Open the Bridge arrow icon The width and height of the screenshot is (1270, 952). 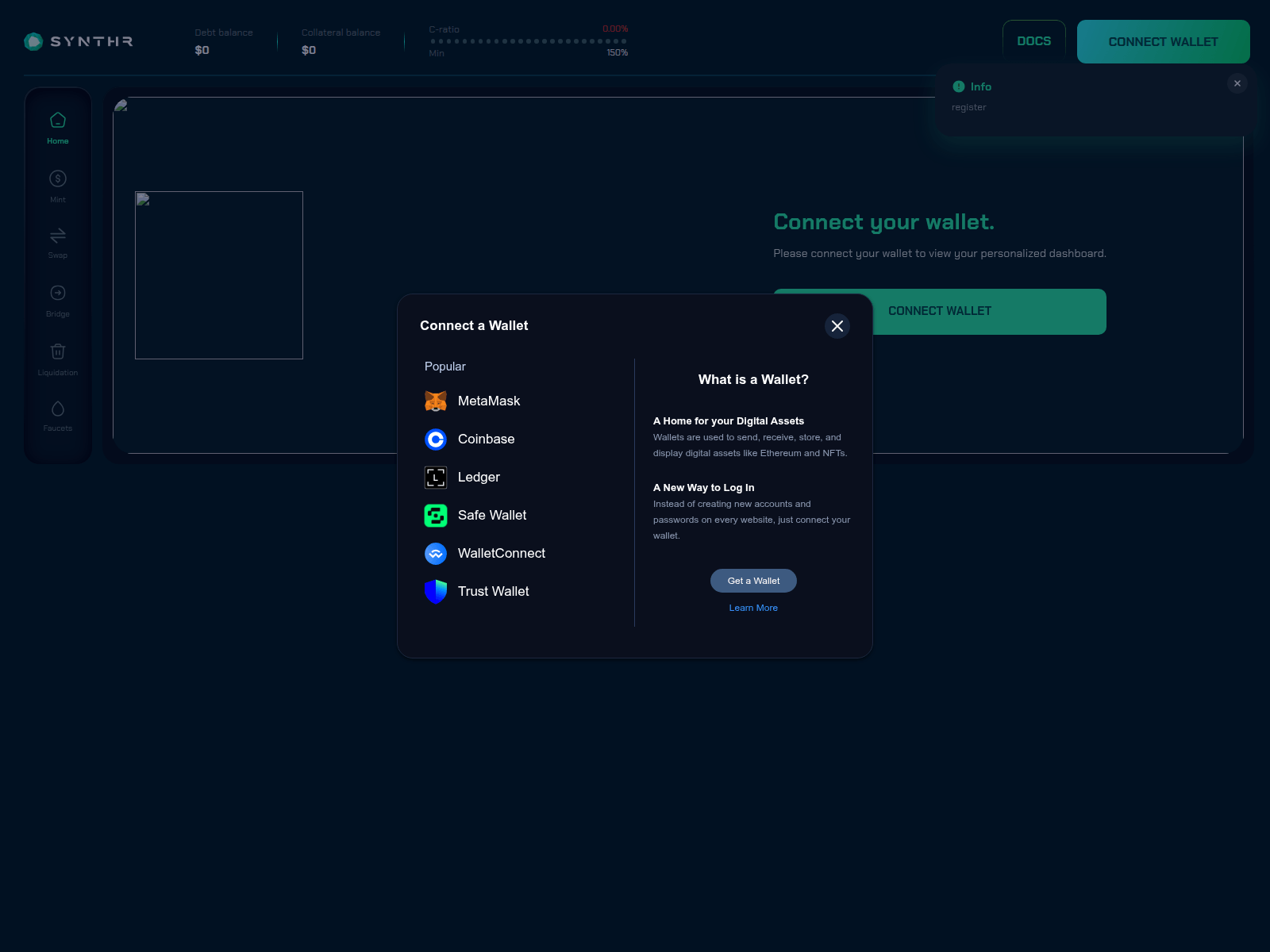coord(58,293)
